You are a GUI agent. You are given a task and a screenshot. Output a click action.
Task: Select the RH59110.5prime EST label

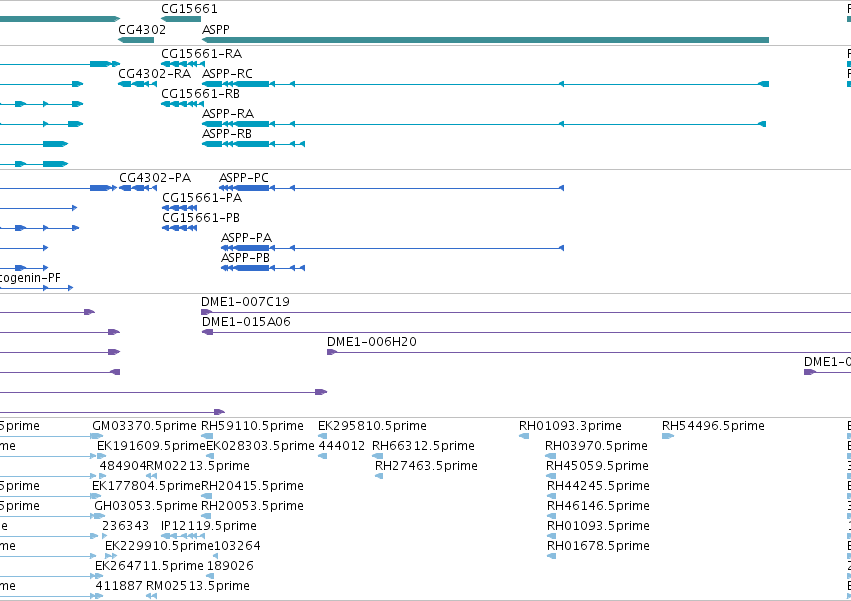coord(252,426)
